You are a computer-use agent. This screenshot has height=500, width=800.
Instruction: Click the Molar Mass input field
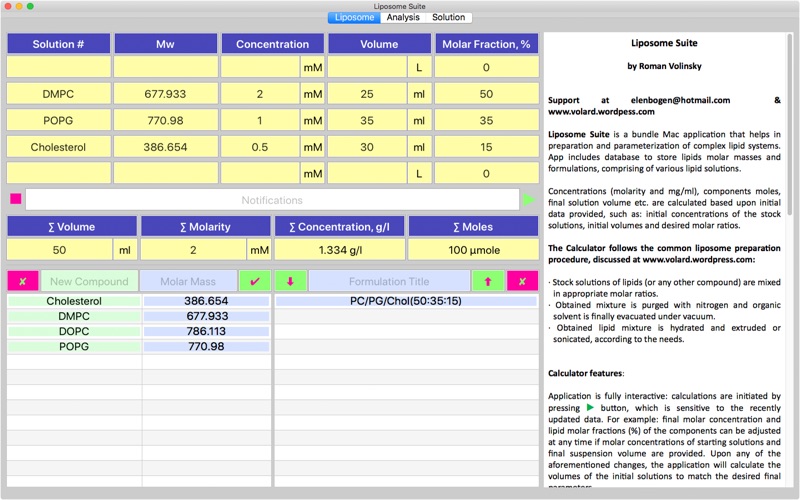188,281
